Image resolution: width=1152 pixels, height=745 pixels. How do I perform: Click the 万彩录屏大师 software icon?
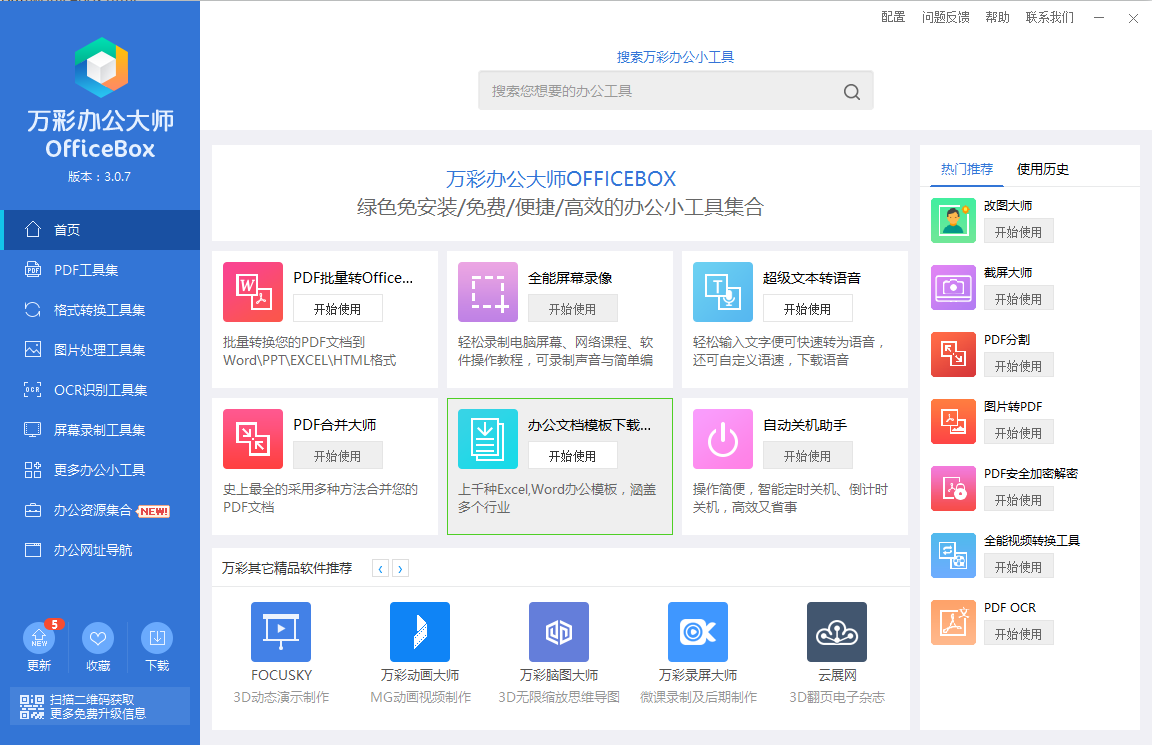pos(697,632)
